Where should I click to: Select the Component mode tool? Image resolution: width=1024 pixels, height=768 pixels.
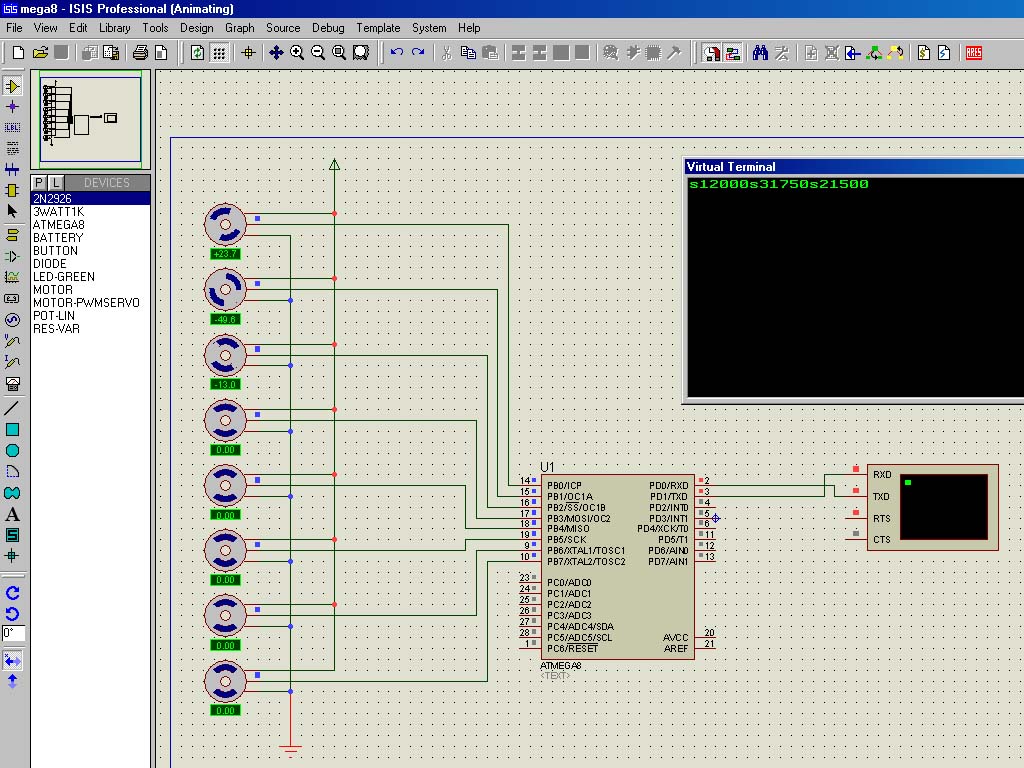(x=13, y=86)
